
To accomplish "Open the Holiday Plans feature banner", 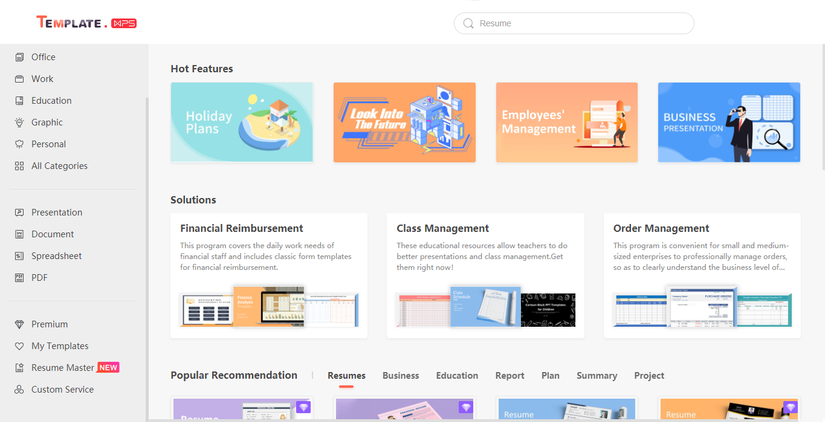I will [x=242, y=122].
